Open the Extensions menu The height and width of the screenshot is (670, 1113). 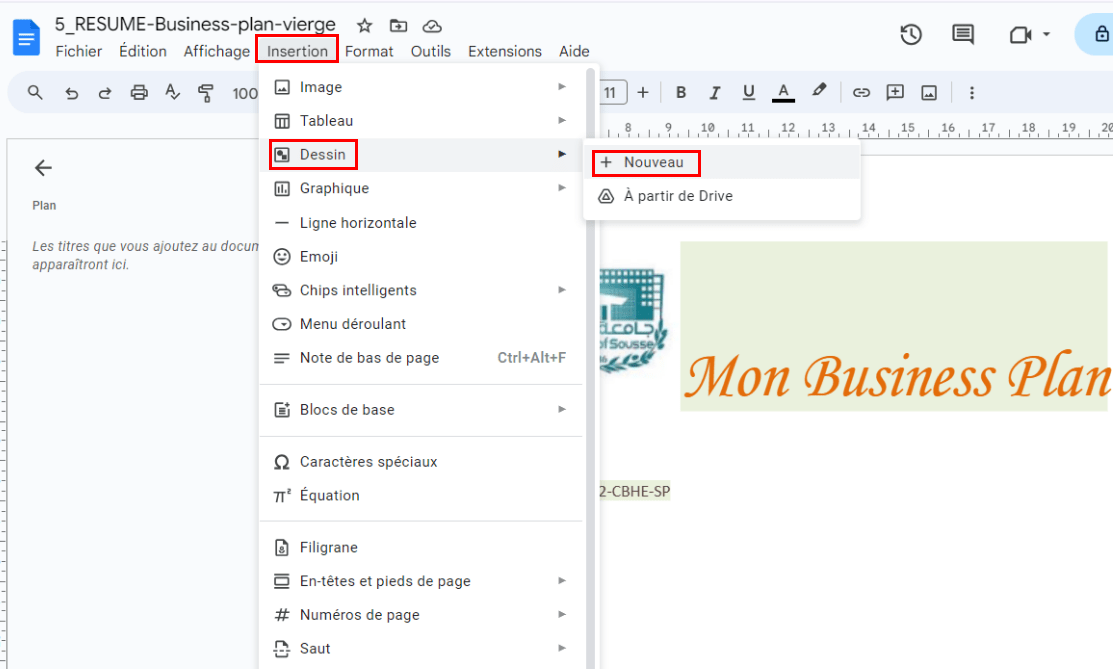505,51
